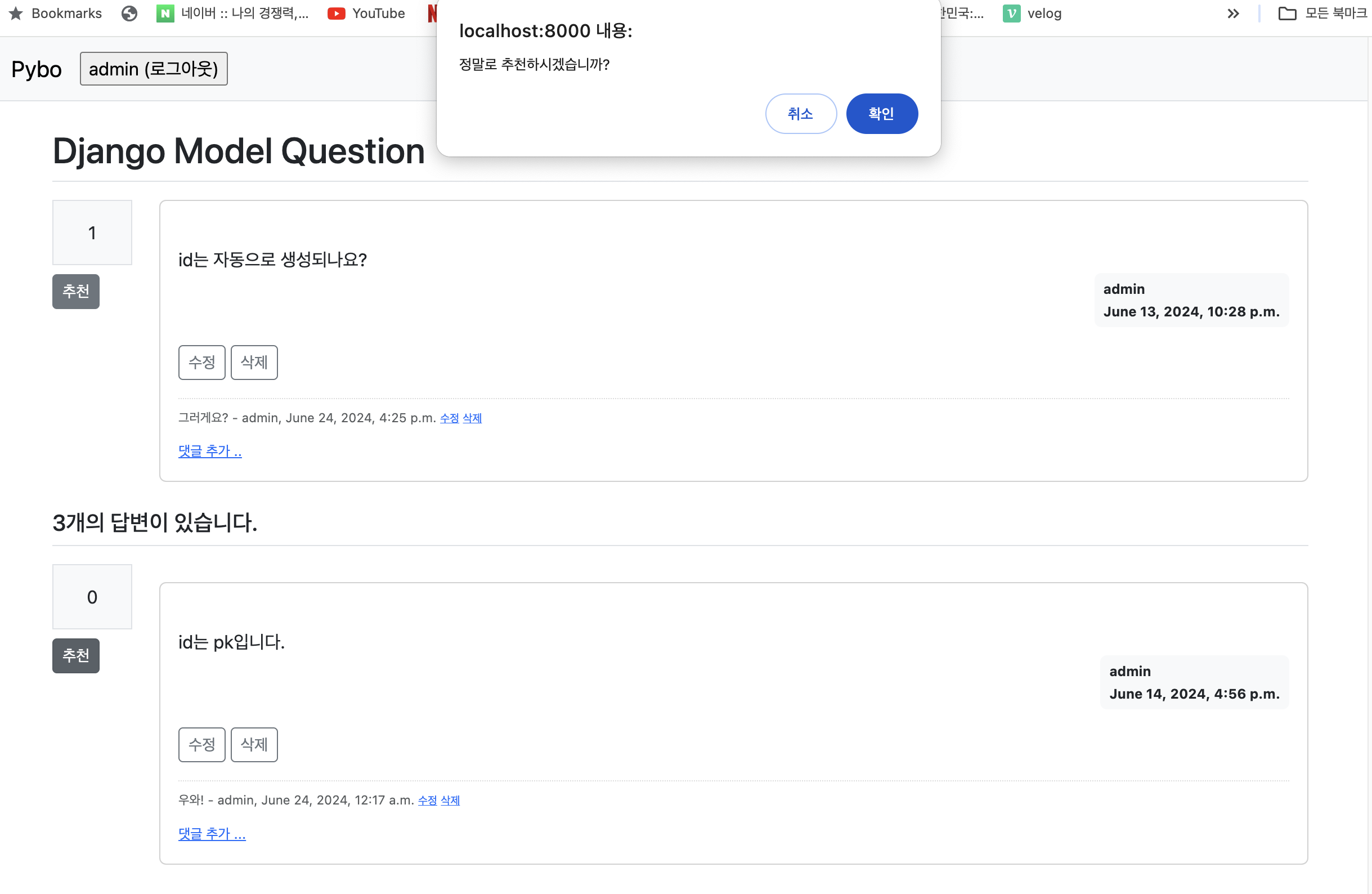This screenshot has height=894, width=1372.
Task: Open the globe bookmark icon
Action: point(129,14)
